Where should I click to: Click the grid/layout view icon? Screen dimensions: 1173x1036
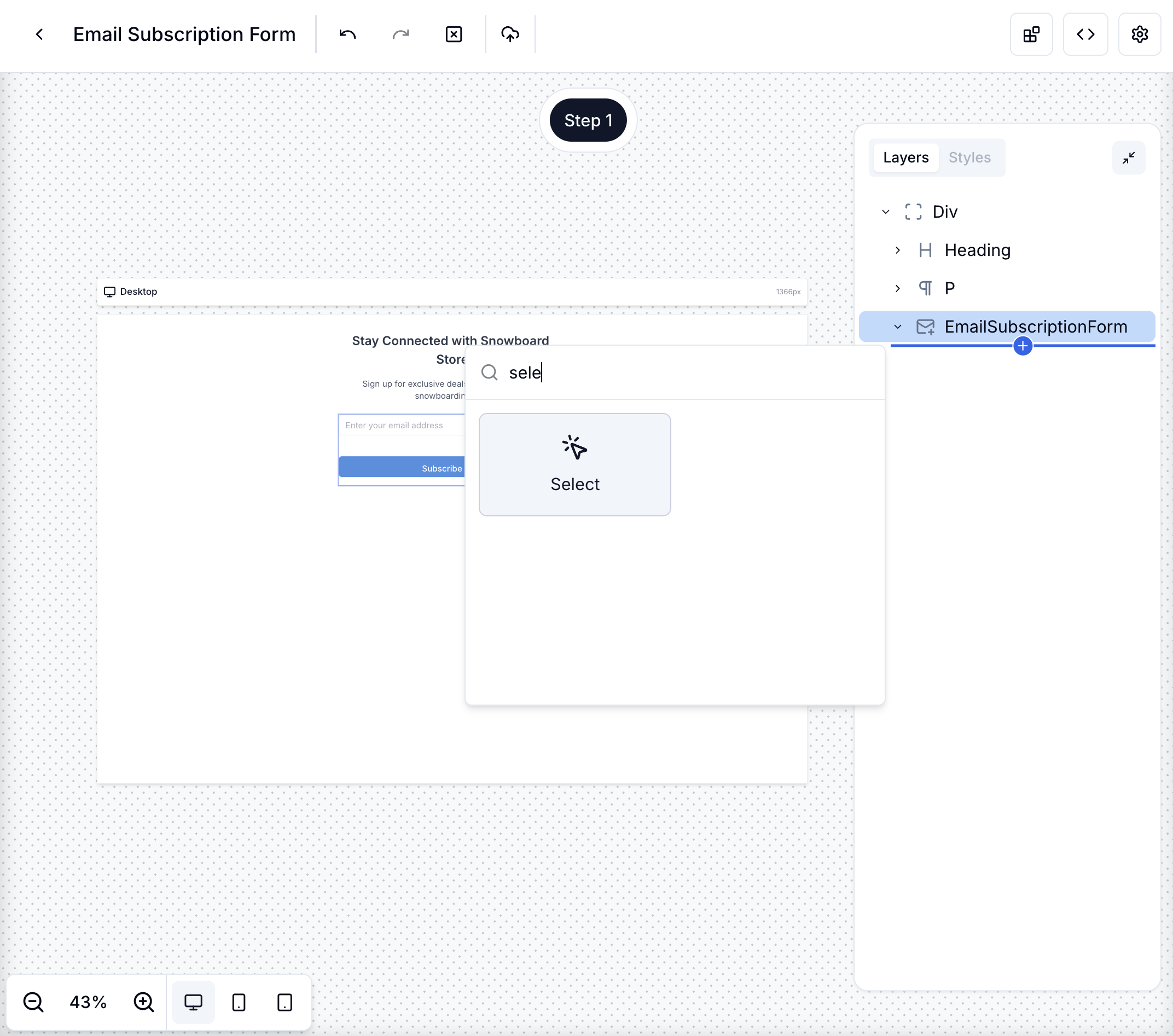point(1031,34)
